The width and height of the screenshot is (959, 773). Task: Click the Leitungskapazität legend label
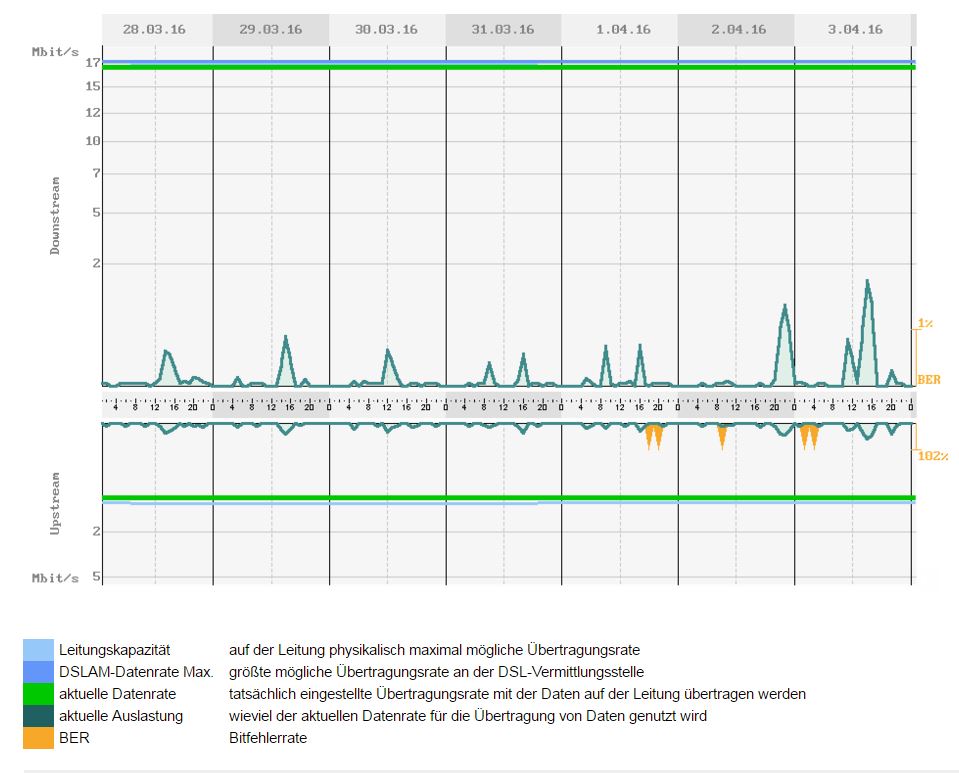(x=118, y=650)
